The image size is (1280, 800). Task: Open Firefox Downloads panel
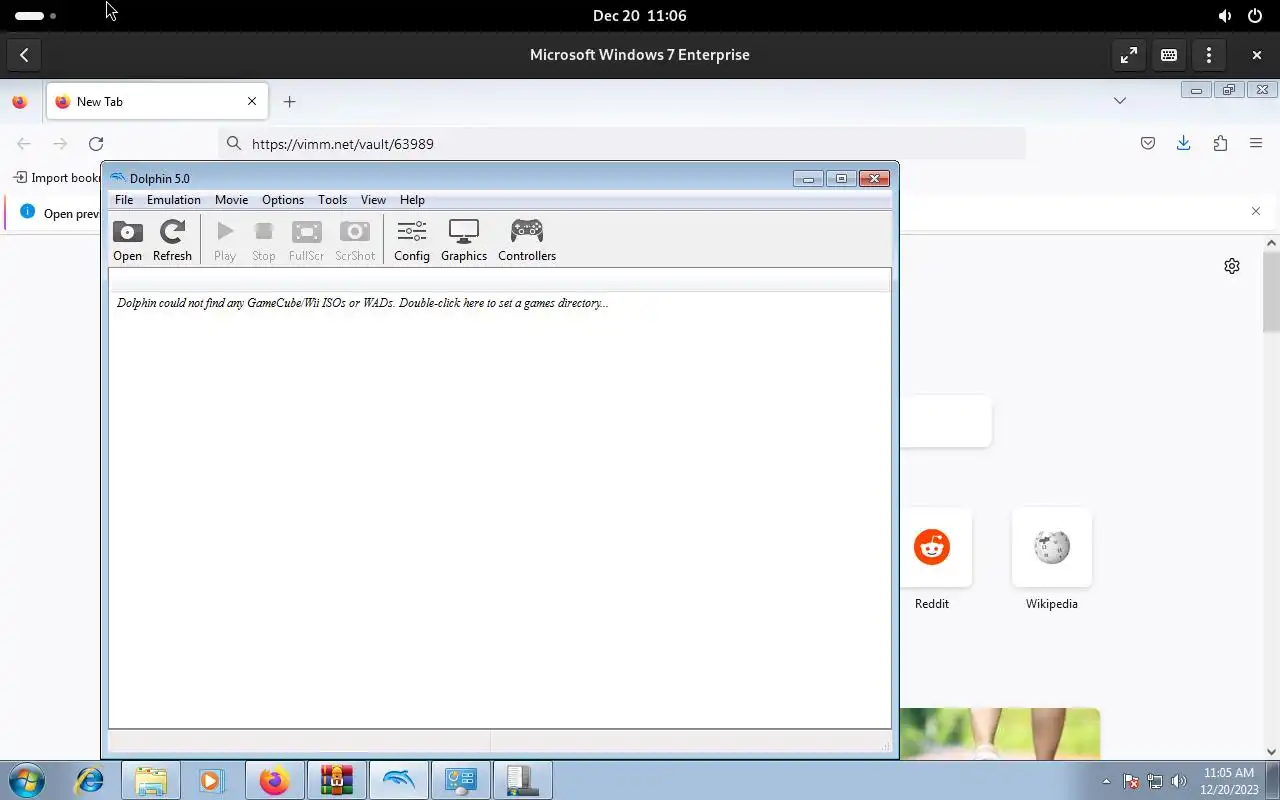point(1184,144)
